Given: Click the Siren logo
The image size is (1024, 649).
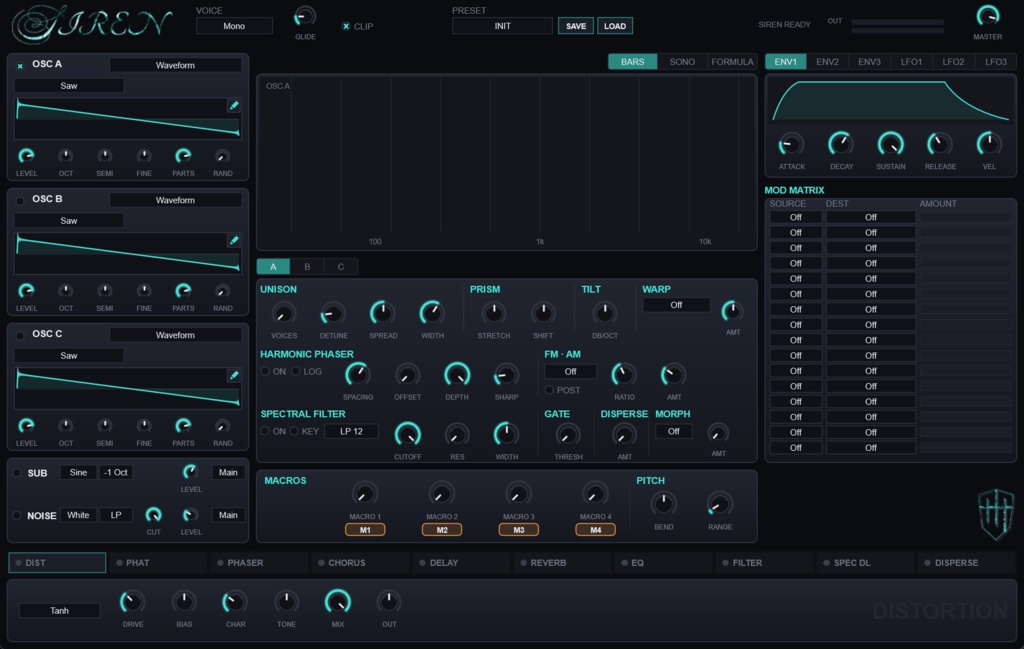Looking at the screenshot, I should [91, 25].
